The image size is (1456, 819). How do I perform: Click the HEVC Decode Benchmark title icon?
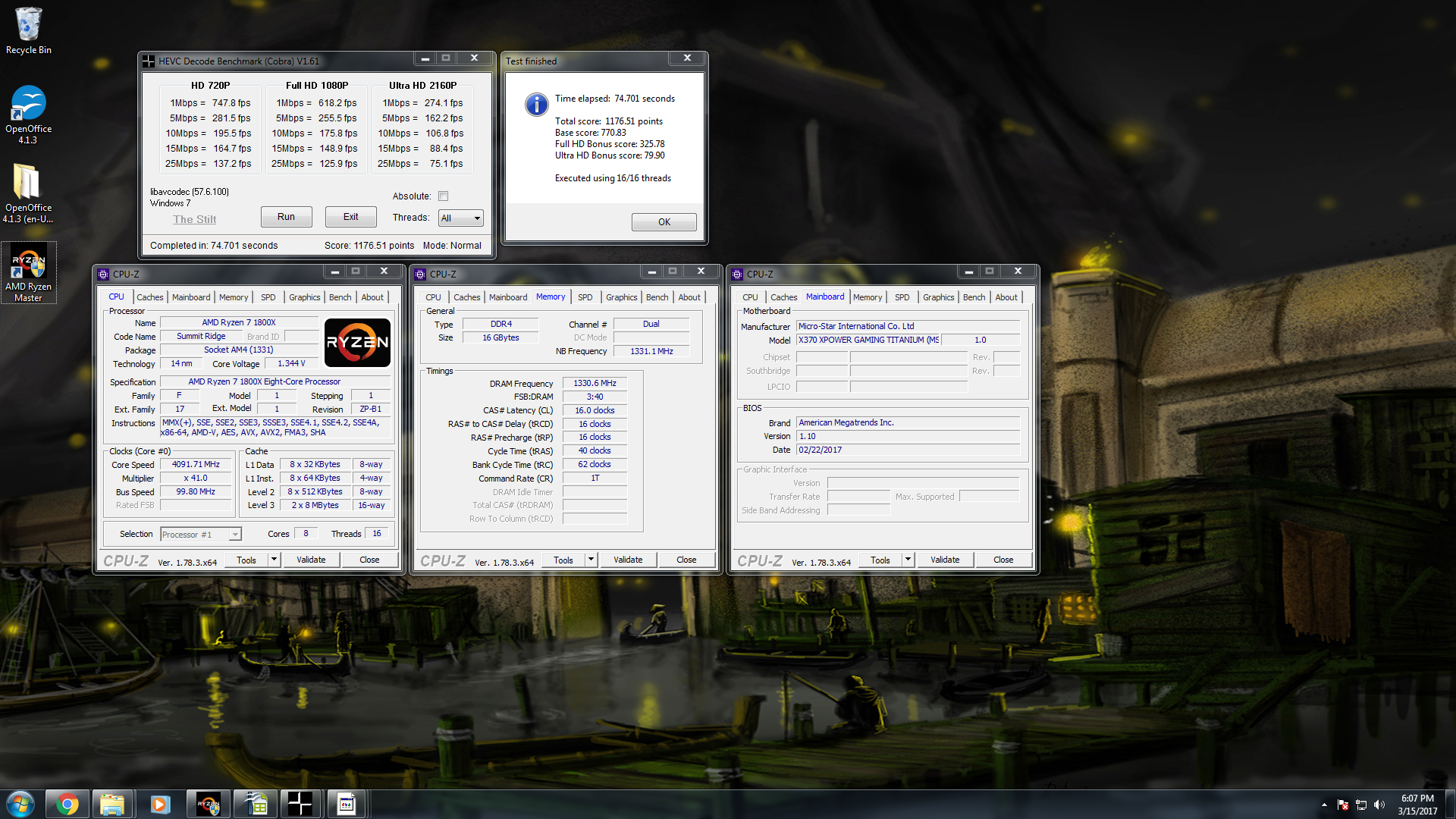149,61
